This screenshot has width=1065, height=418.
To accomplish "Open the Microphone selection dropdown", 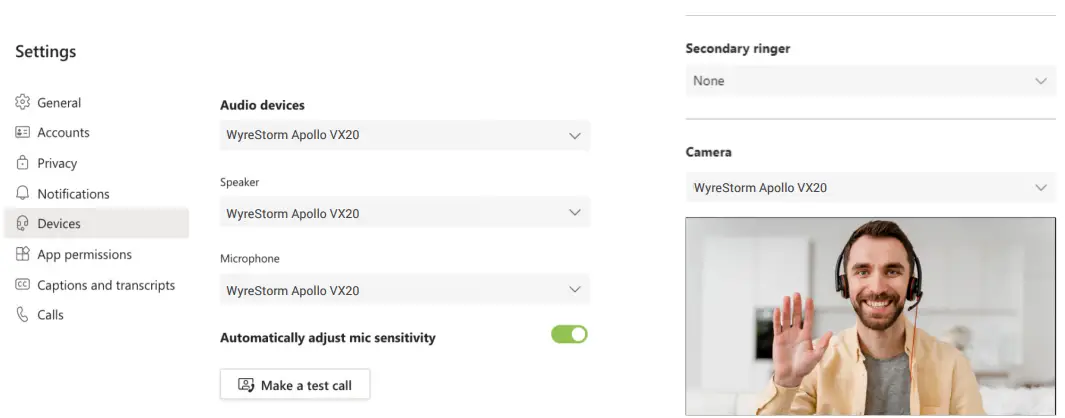I will [x=404, y=290].
